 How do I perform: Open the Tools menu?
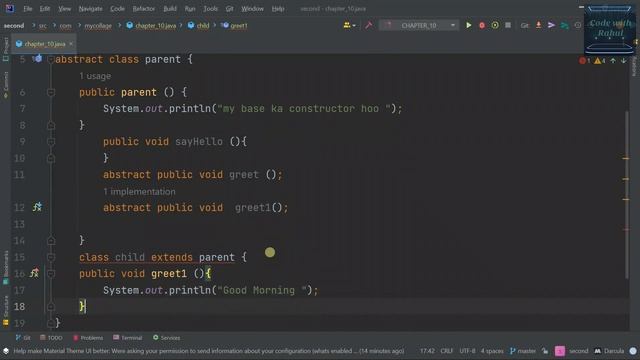click(210, 9)
